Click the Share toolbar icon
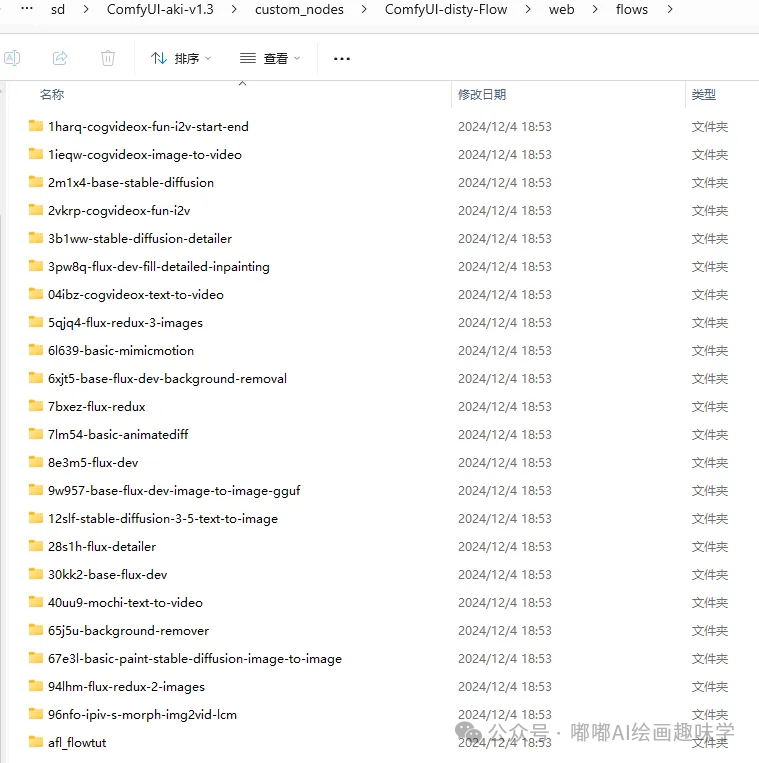Screen dimensions: 759x763 (x=60, y=58)
